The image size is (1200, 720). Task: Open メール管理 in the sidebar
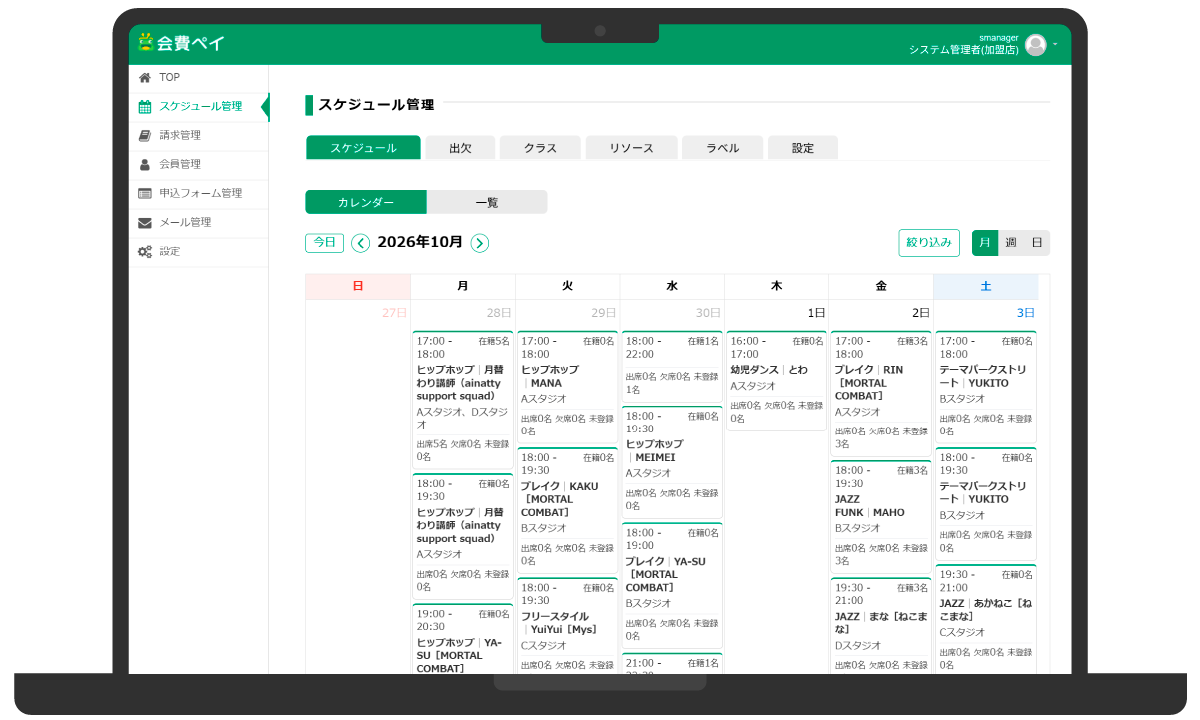coord(199,222)
